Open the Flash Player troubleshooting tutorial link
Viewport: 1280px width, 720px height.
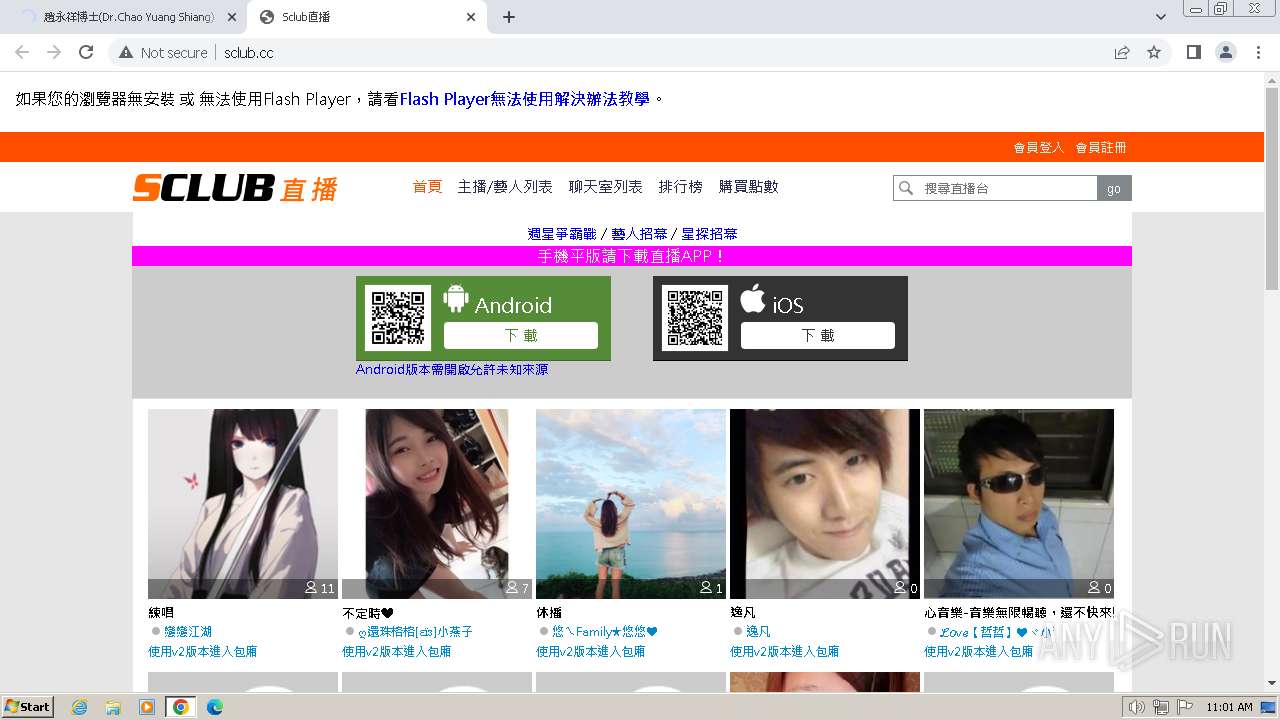(x=524, y=99)
